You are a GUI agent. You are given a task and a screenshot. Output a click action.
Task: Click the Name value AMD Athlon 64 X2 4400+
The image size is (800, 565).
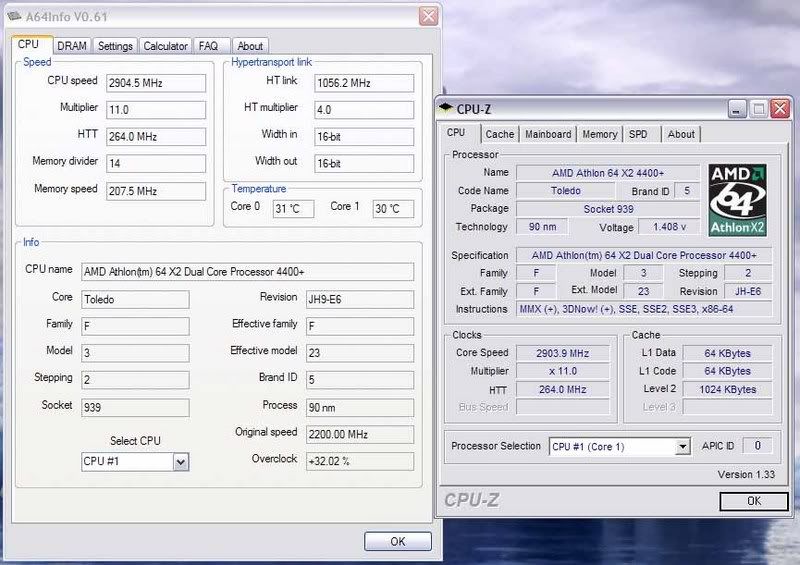[x=608, y=173]
